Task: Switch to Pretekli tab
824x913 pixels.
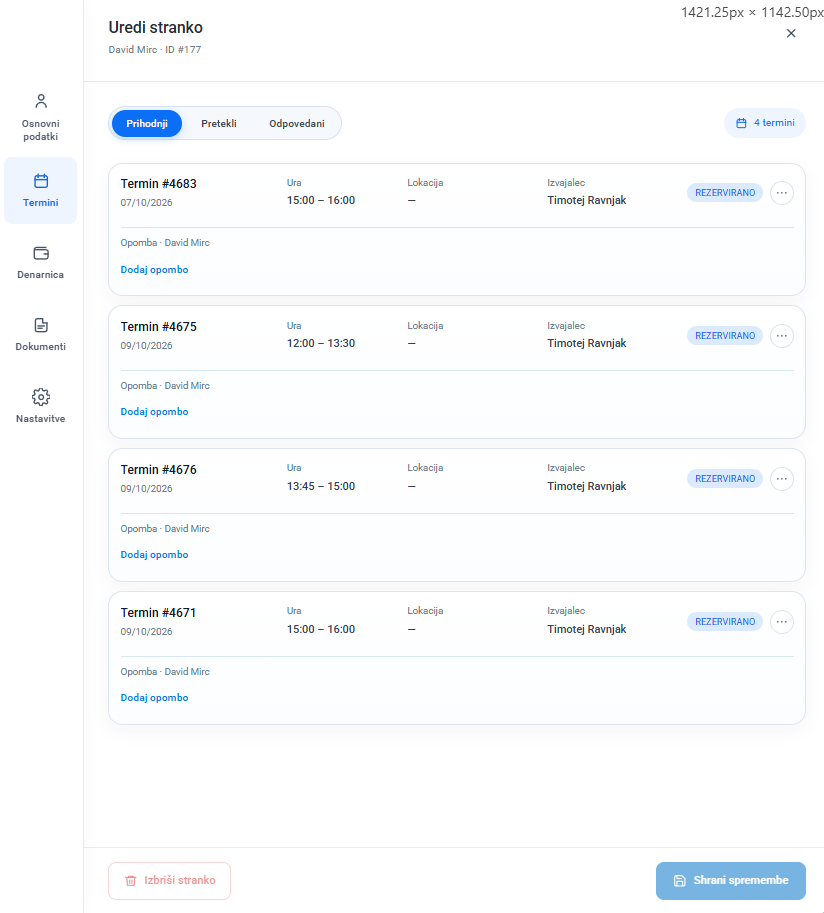Action: coord(219,123)
